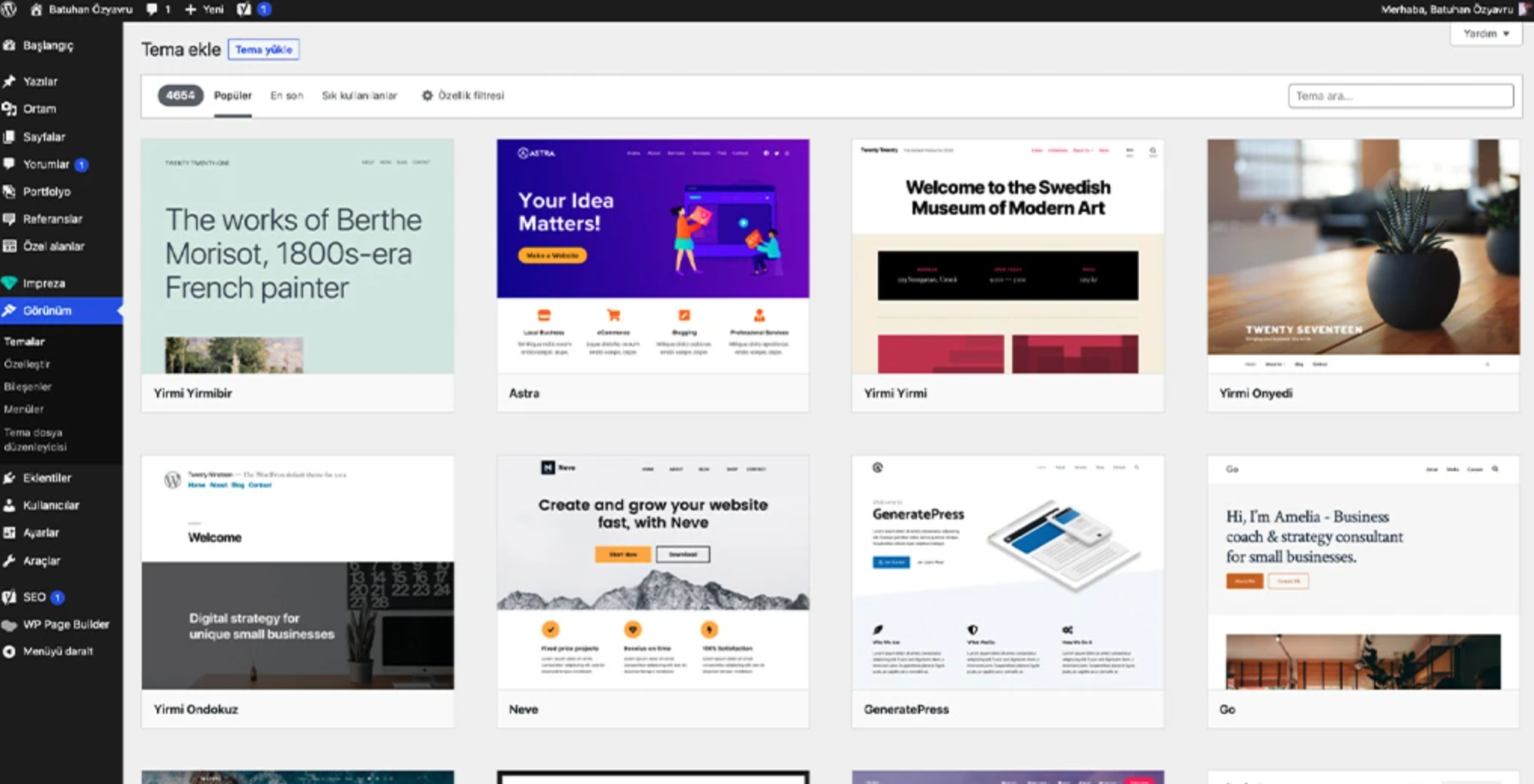Select the Astra theme thumbnail
This screenshot has width=1534, height=784.
click(653, 256)
